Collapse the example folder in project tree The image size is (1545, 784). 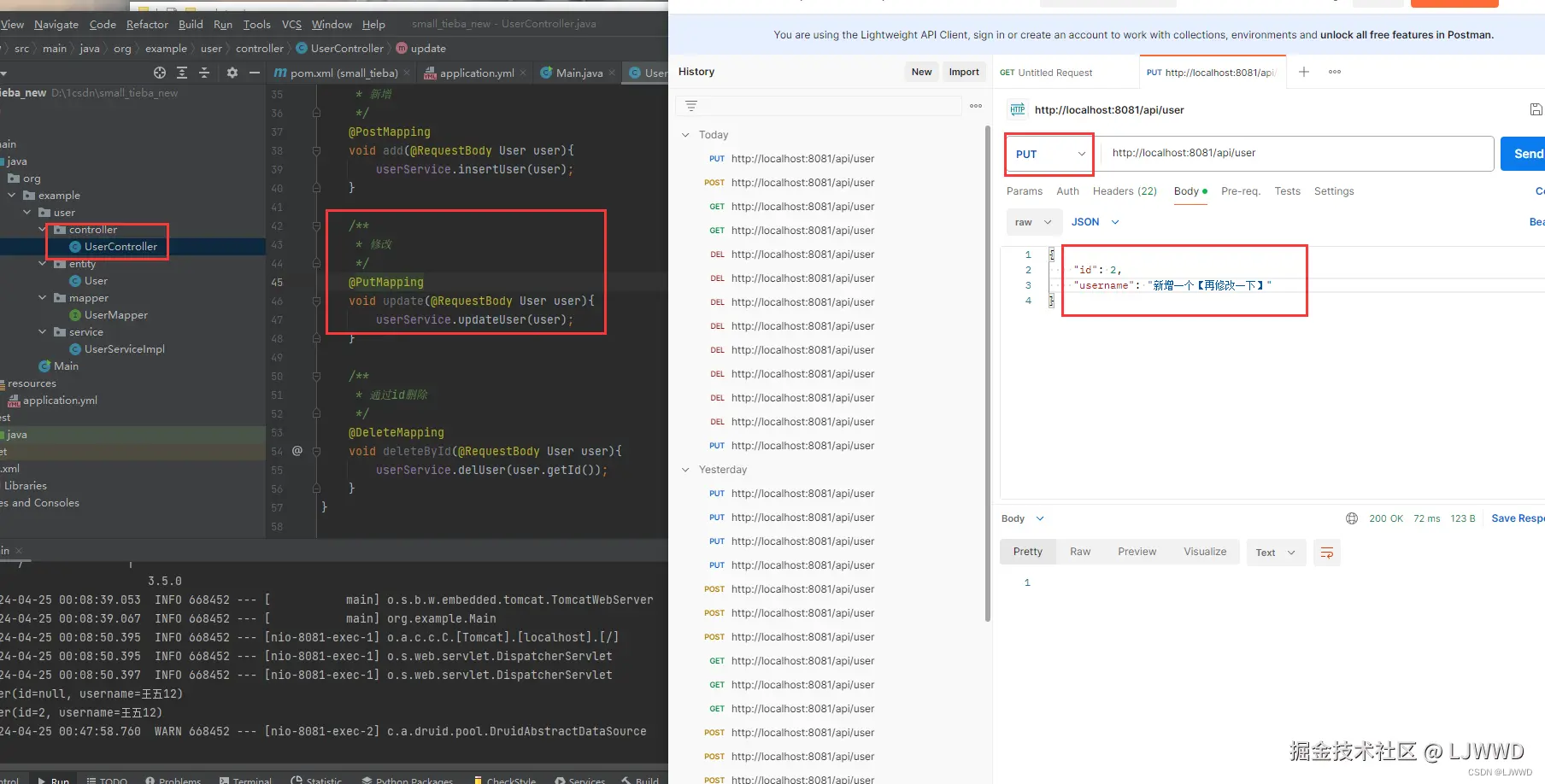click(12, 196)
